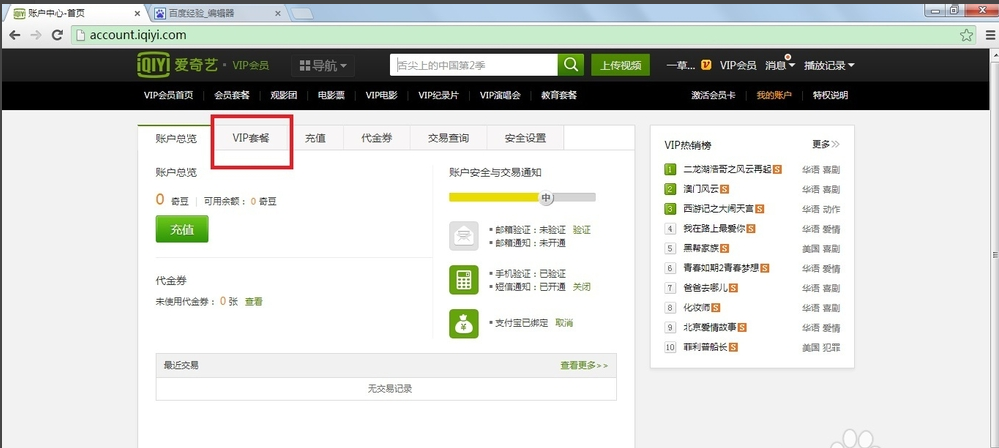Open 电影票 in the nav bar

[331, 96]
